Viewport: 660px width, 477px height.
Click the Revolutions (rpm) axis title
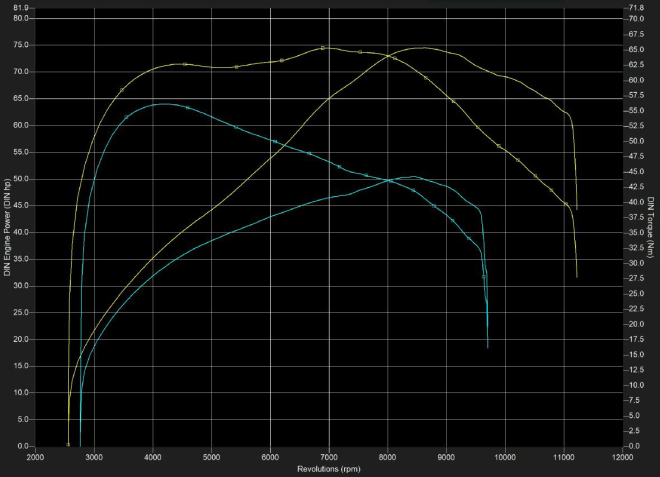pyautogui.click(x=329, y=468)
